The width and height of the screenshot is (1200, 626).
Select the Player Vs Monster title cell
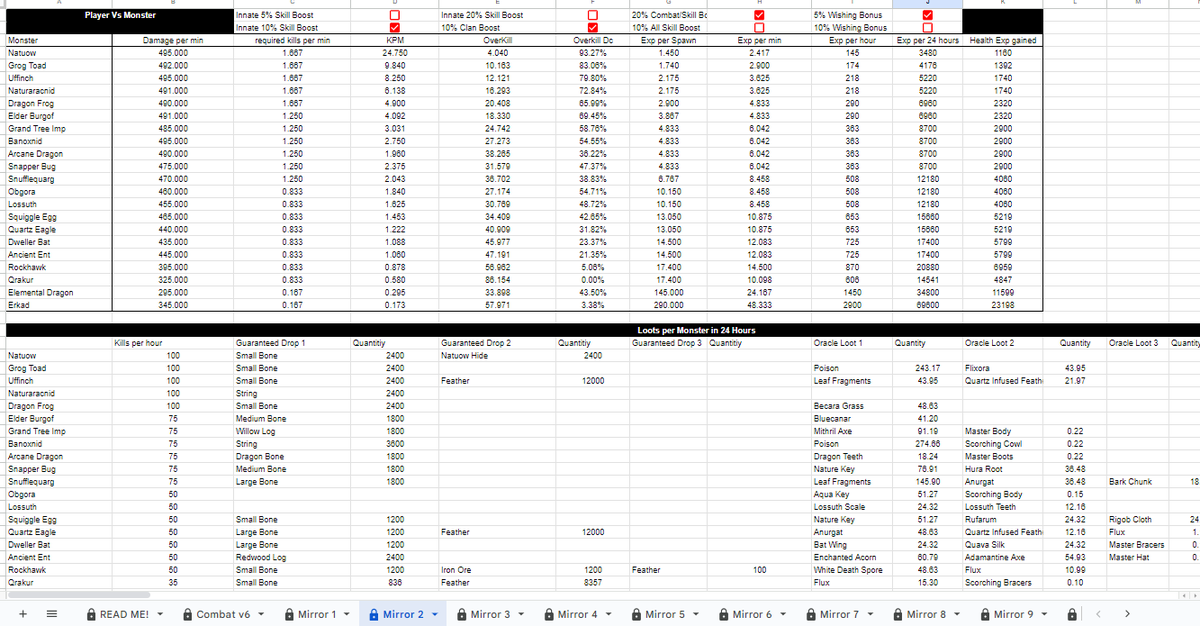(119, 16)
